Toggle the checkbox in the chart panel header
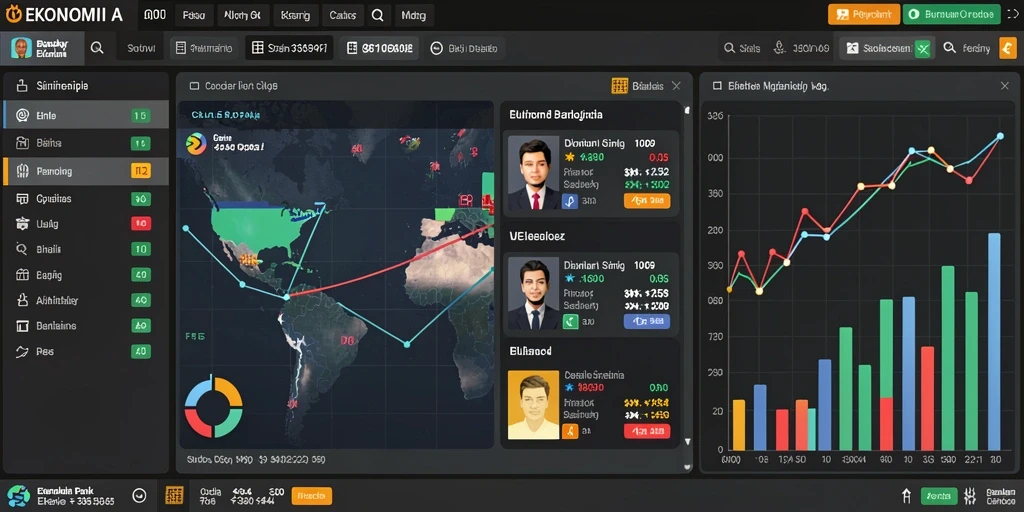The width and height of the screenshot is (1024, 512). point(717,86)
